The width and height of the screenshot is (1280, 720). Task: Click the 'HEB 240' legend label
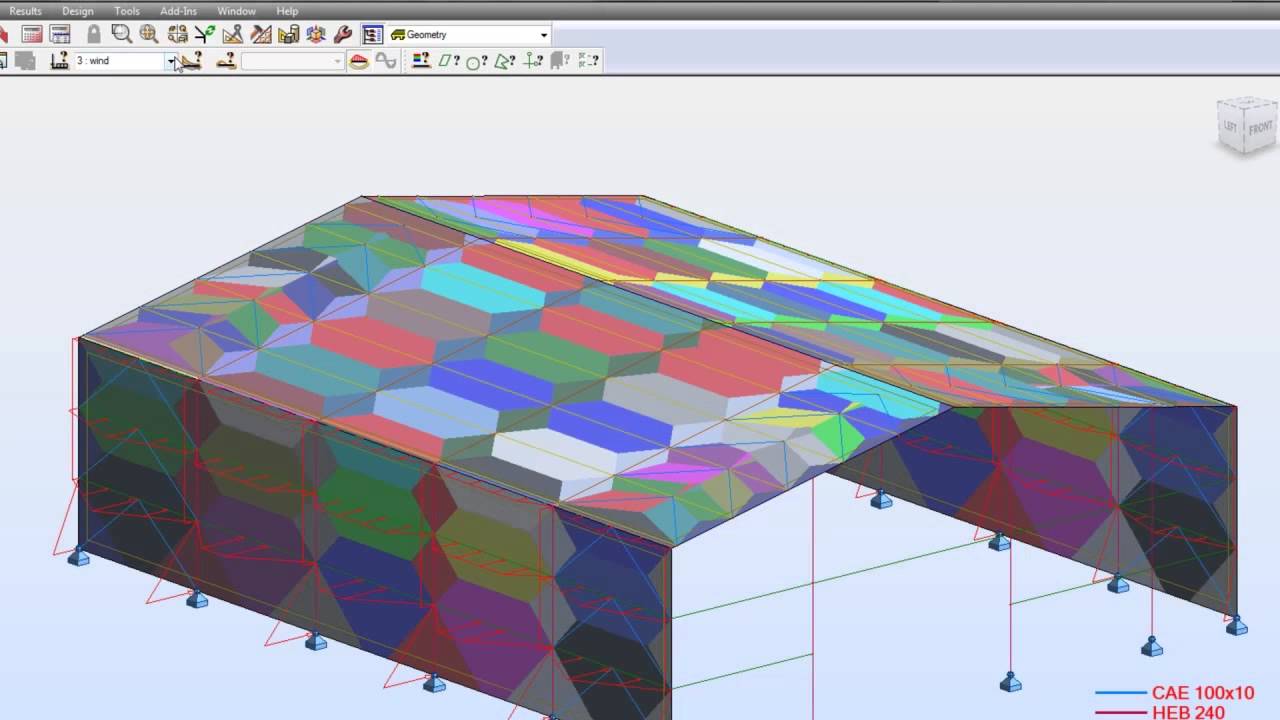pyautogui.click(x=1188, y=713)
